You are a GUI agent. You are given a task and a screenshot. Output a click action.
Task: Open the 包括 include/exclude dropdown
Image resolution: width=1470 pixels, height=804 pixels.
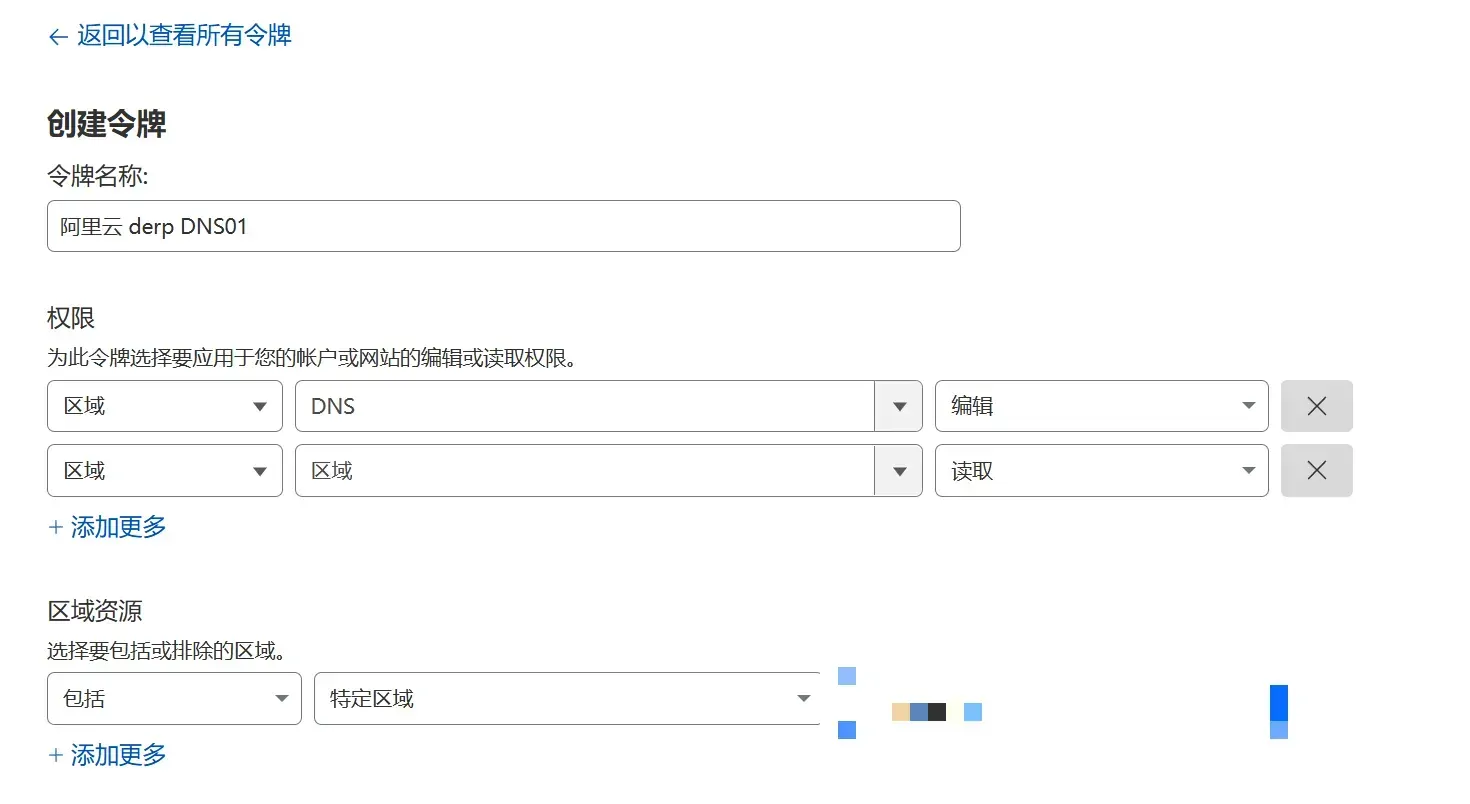click(x=174, y=698)
